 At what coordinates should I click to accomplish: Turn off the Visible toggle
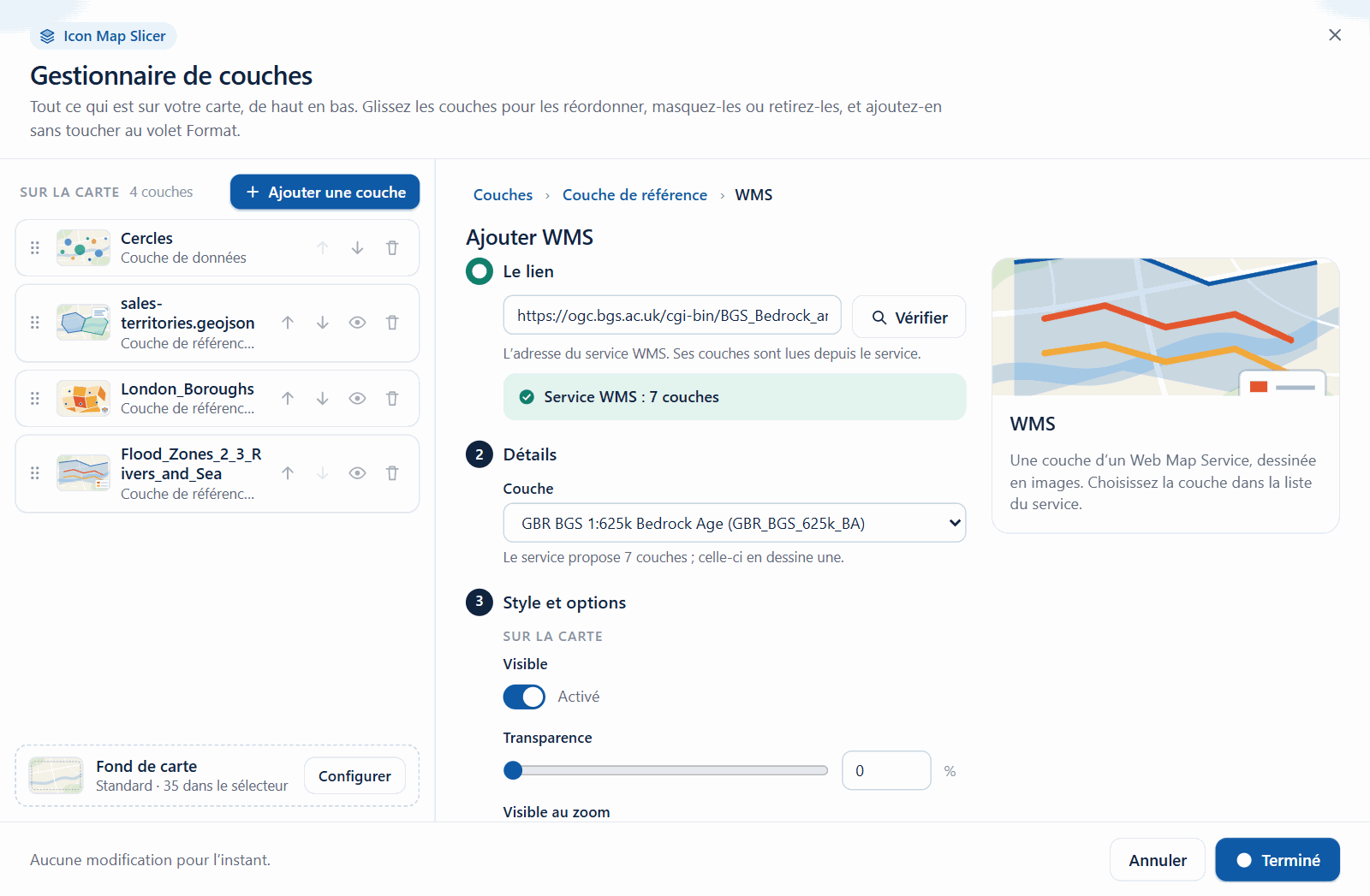[524, 697]
